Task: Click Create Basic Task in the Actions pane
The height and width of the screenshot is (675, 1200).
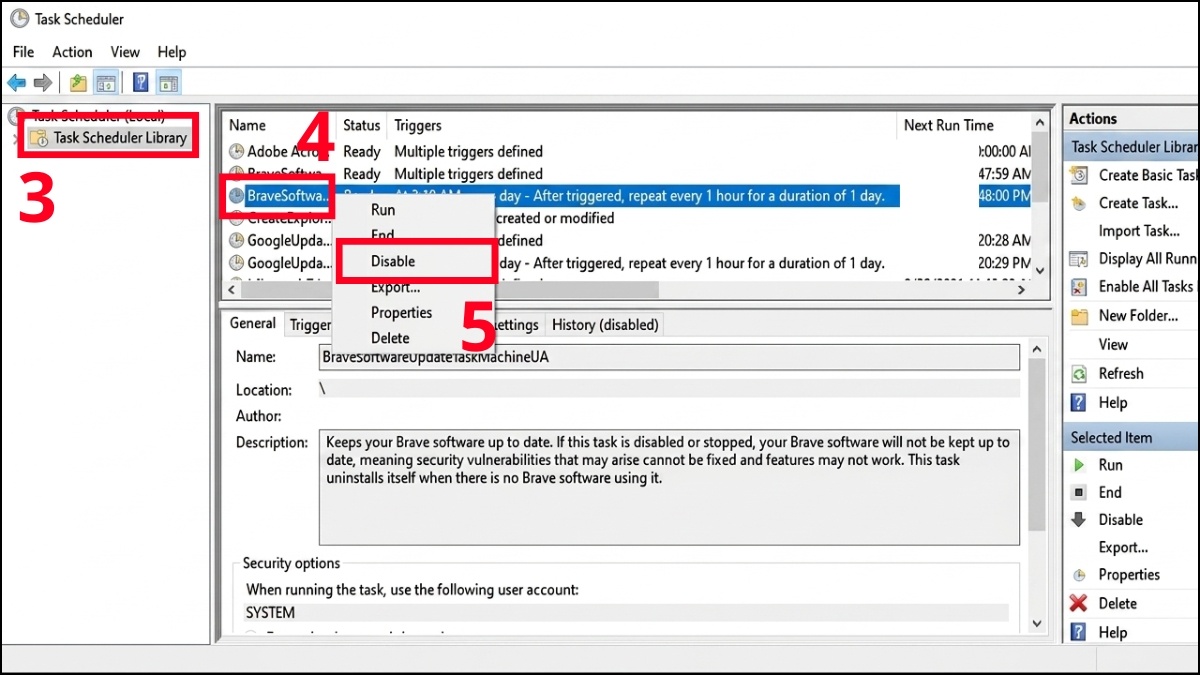Action: [1134, 175]
